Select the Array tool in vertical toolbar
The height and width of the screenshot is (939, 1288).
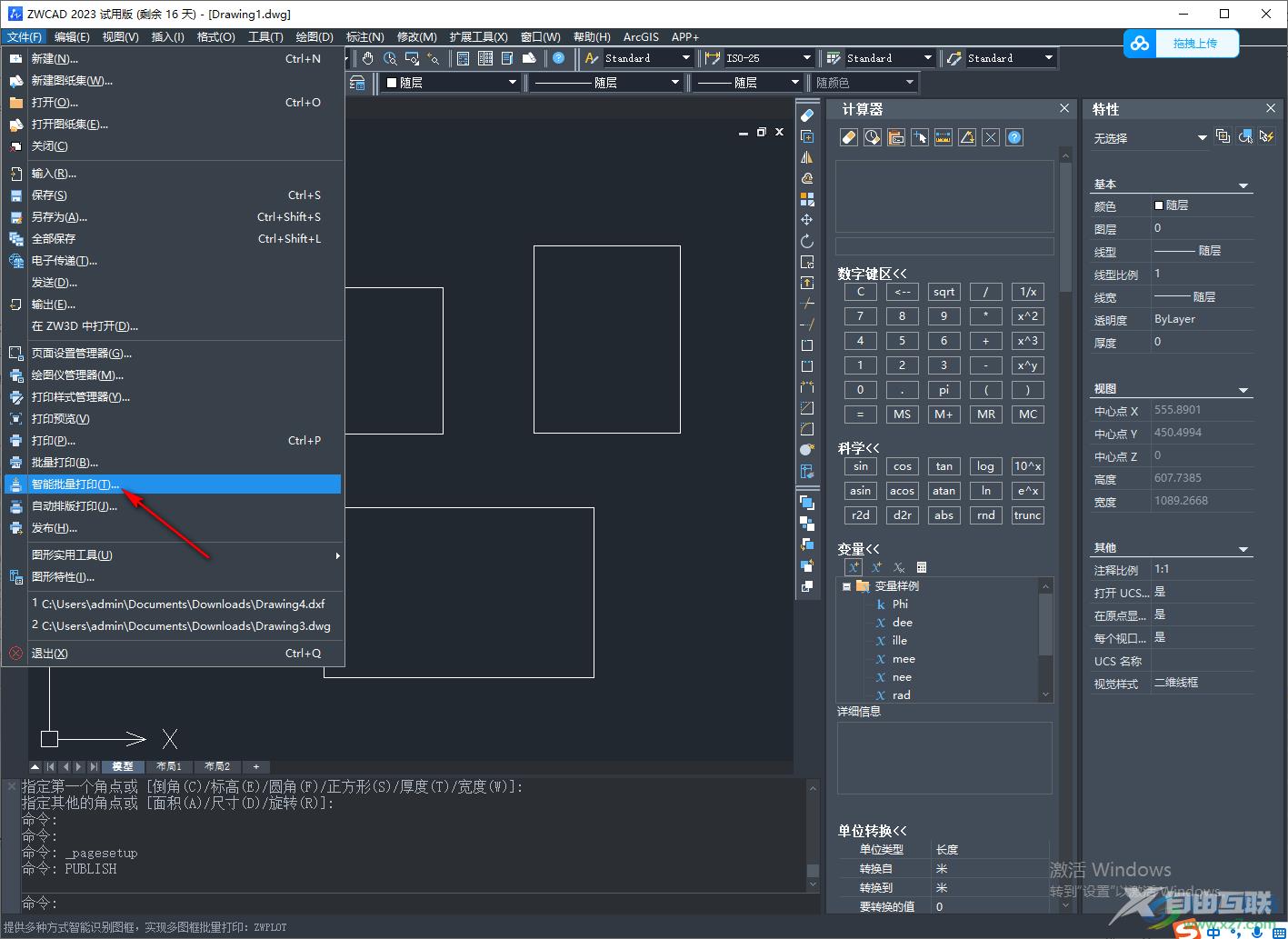pos(807,199)
